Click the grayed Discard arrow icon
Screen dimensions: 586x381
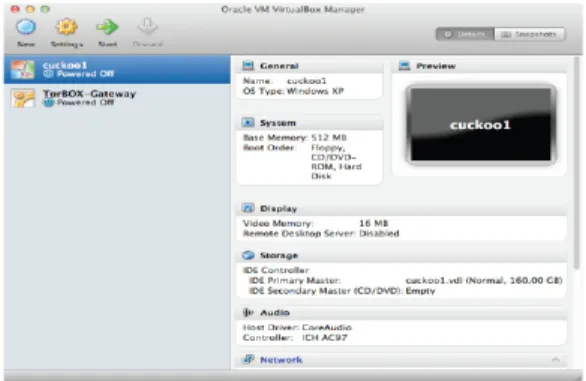[148, 27]
